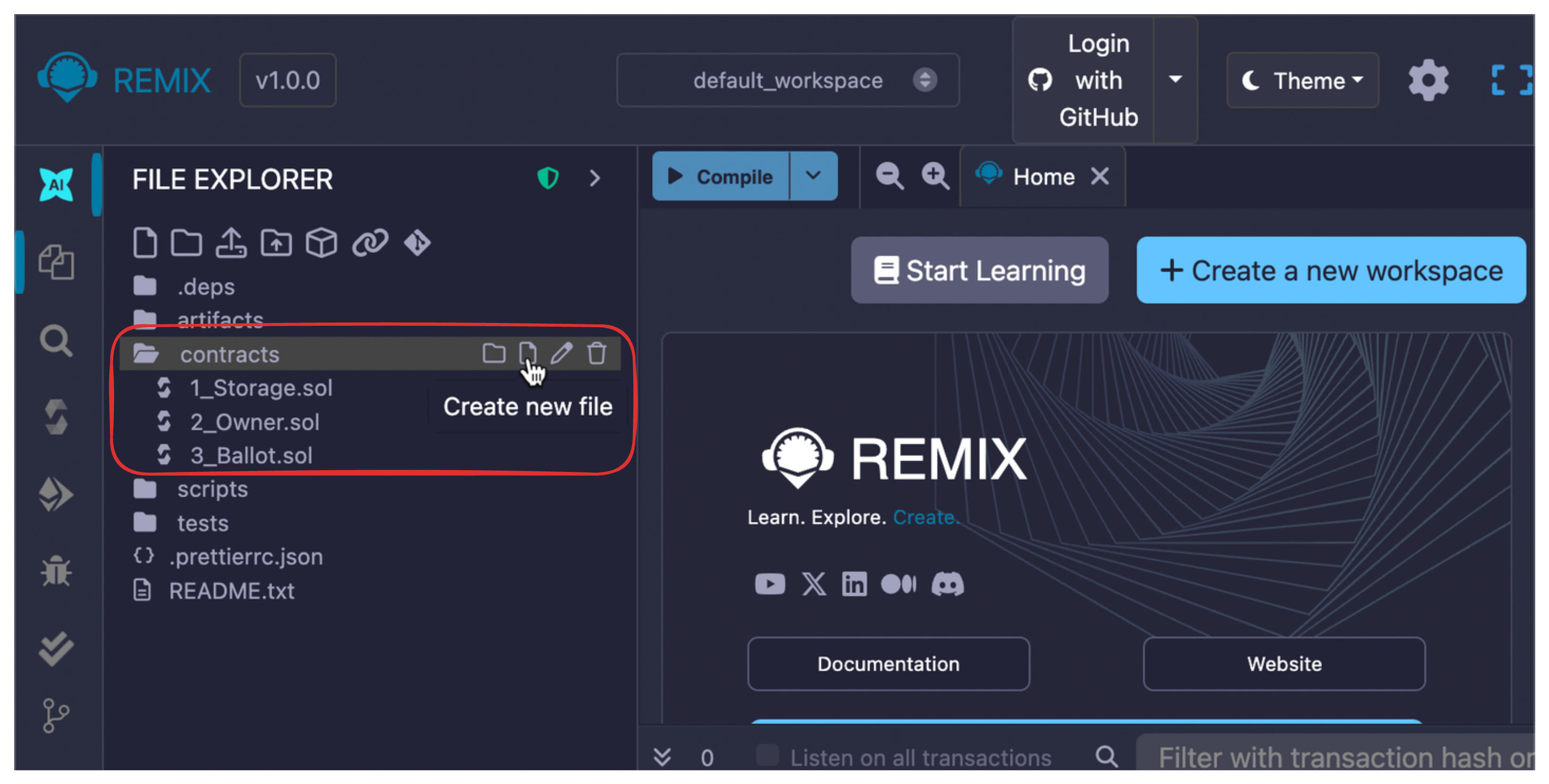
Task: Click the Start Learning button
Action: [x=979, y=270]
